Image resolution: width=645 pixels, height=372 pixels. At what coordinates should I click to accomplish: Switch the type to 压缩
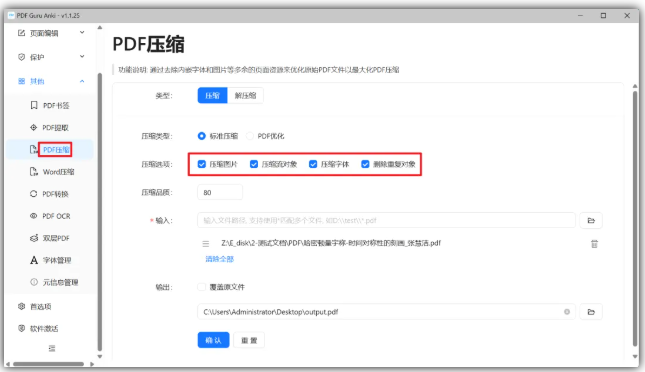coord(212,95)
